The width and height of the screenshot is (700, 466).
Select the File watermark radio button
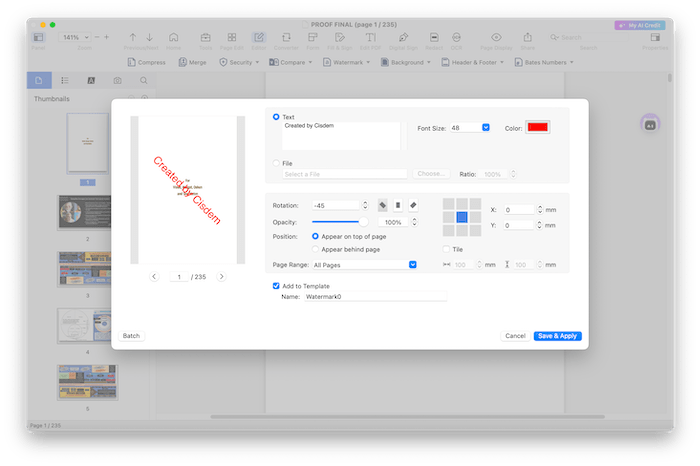(276, 163)
